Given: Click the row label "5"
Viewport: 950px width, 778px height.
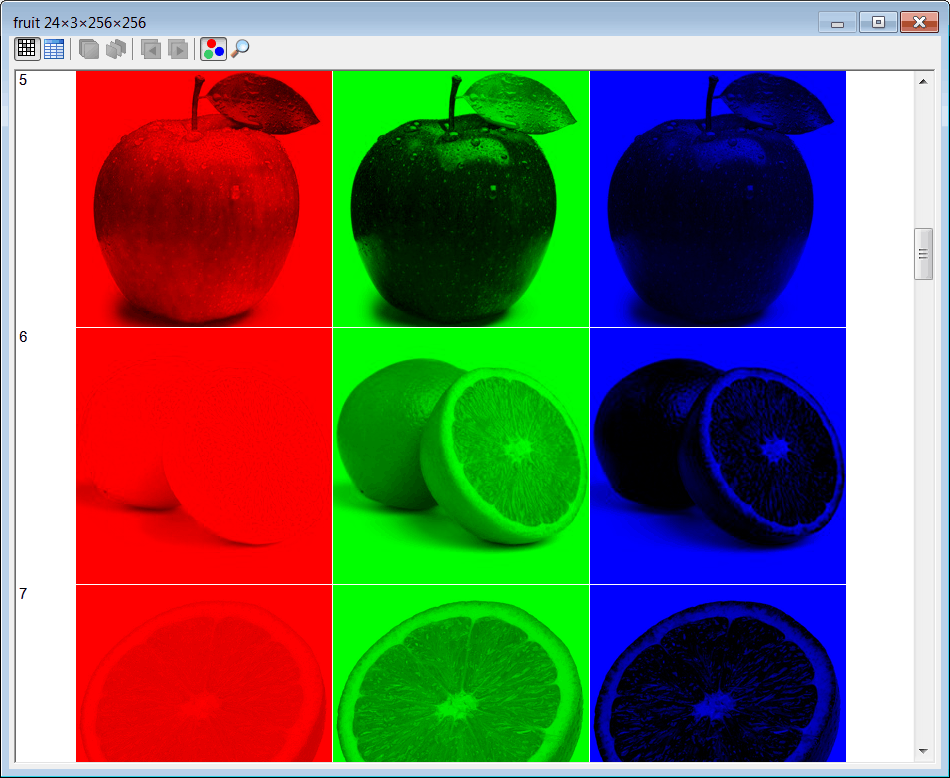Looking at the screenshot, I should click(x=23, y=80).
